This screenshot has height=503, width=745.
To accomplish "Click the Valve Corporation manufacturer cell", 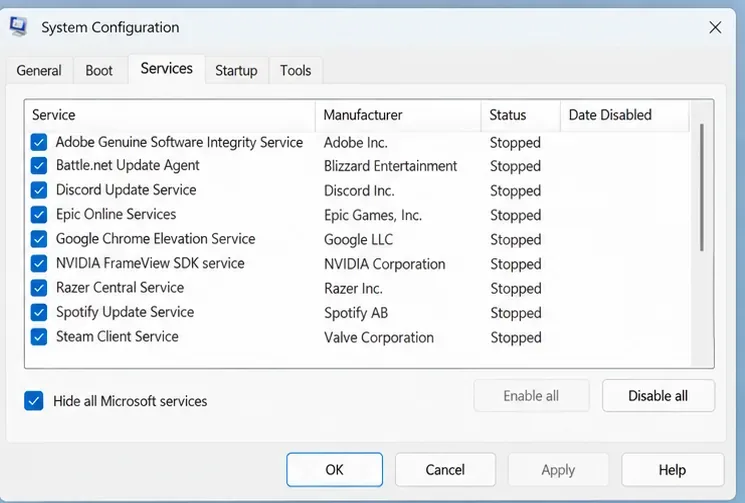I will pos(379,338).
